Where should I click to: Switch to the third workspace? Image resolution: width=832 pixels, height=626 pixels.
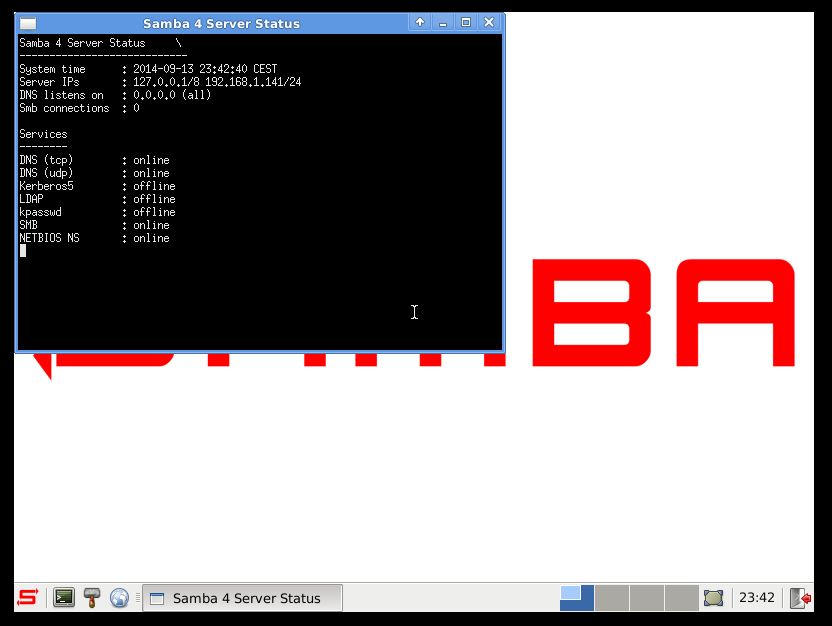647,598
